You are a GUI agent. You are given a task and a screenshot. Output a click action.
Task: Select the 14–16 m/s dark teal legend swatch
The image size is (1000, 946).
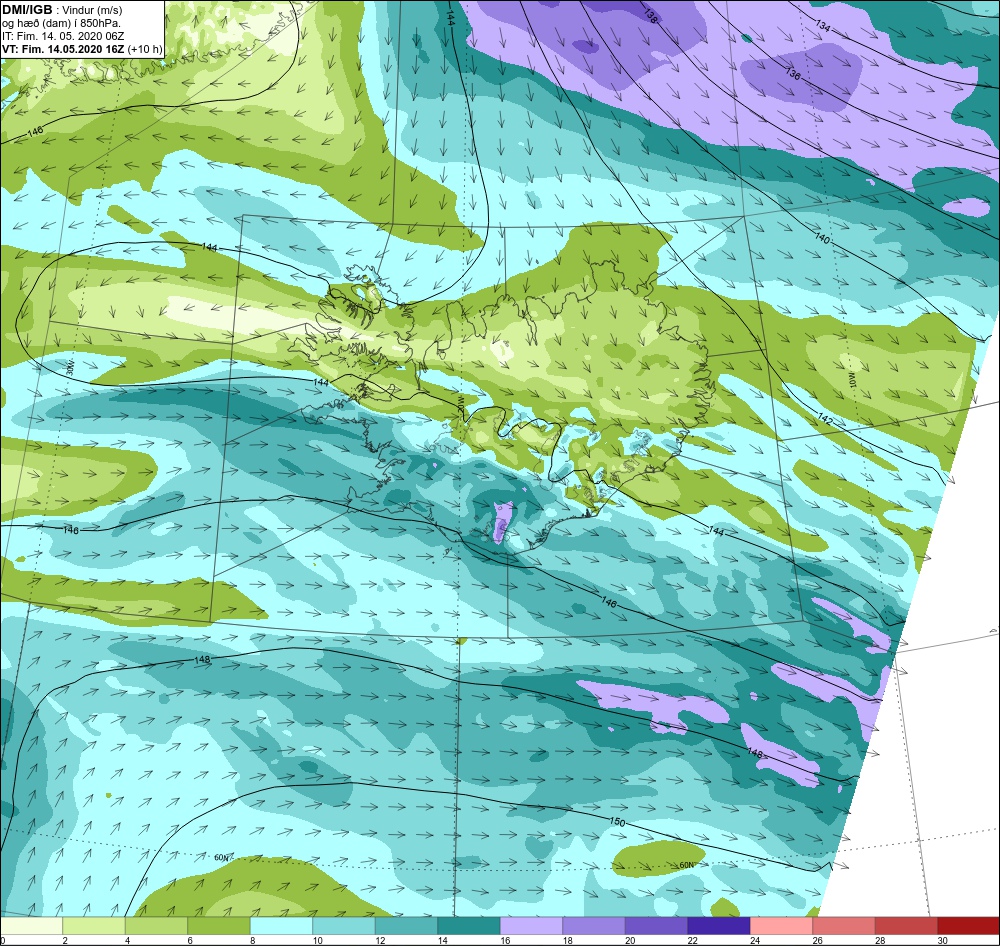click(469, 926)
